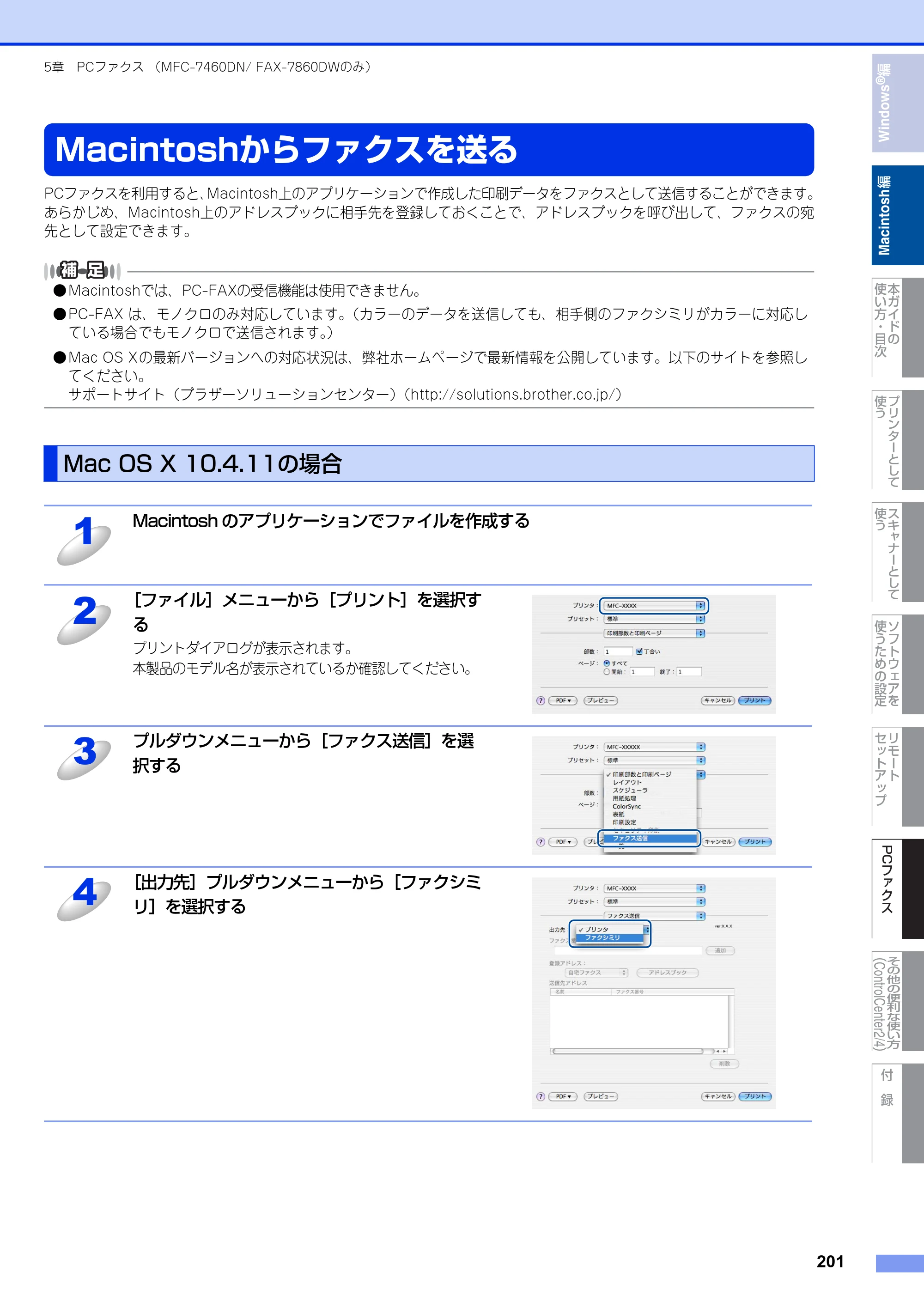Choose 用紙処理 in the step 3 pulldown menu
This screenshot has height=1308, width=924.
650,798
